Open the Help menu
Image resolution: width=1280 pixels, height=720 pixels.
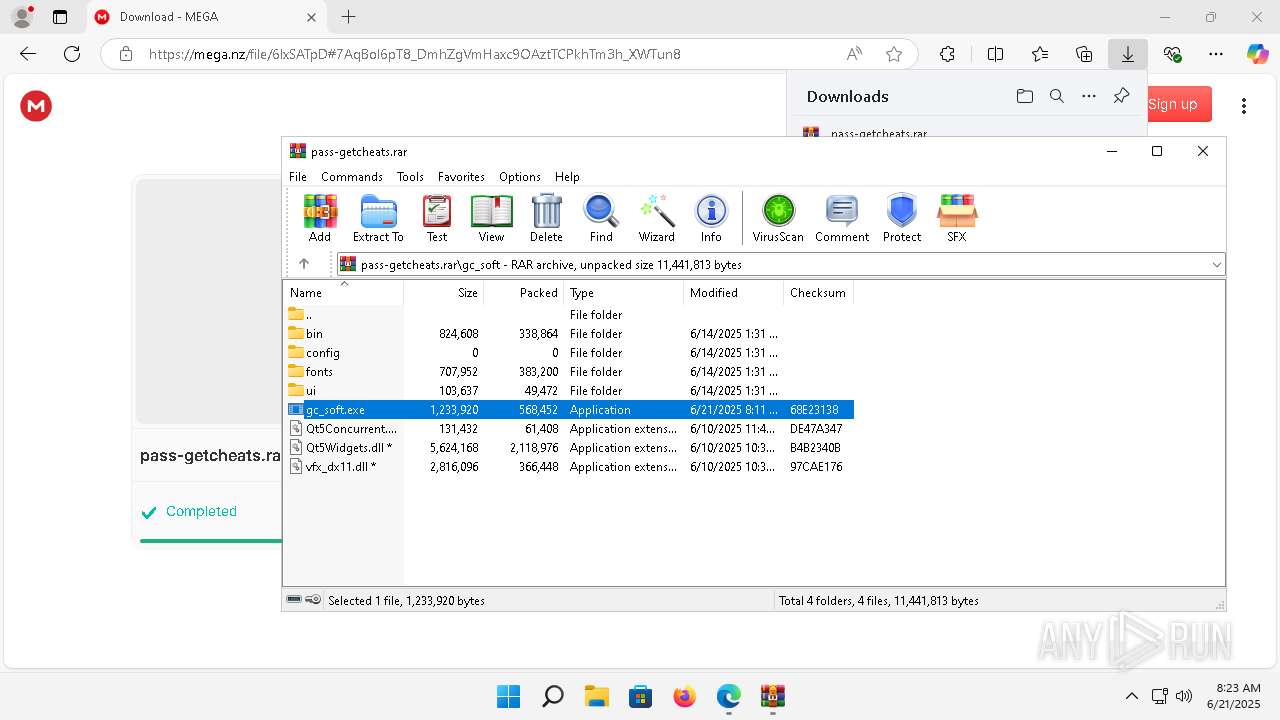click(x=567, y=176)
